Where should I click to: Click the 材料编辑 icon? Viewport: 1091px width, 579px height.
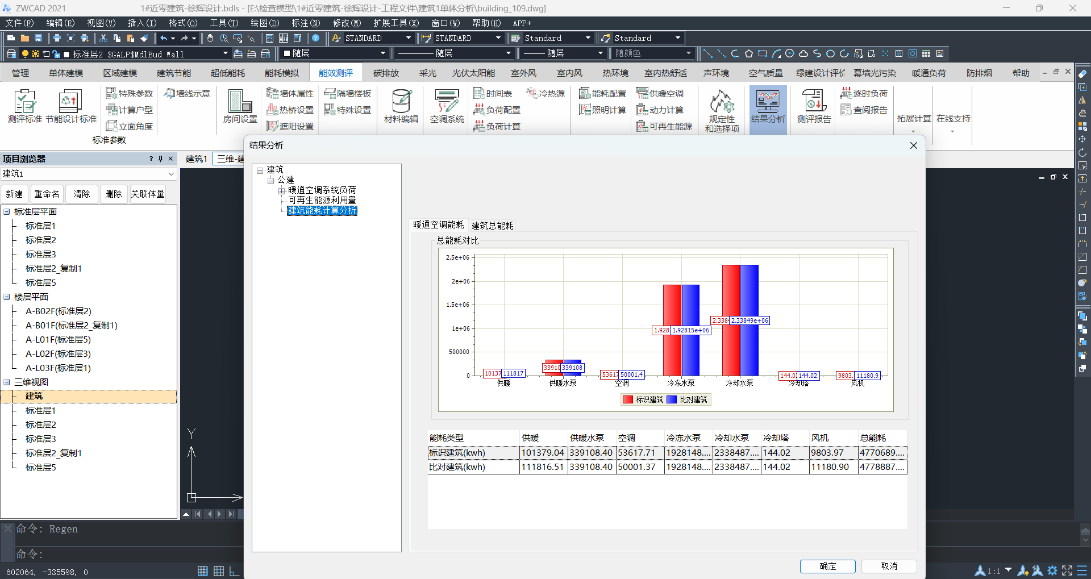[401, 106]
